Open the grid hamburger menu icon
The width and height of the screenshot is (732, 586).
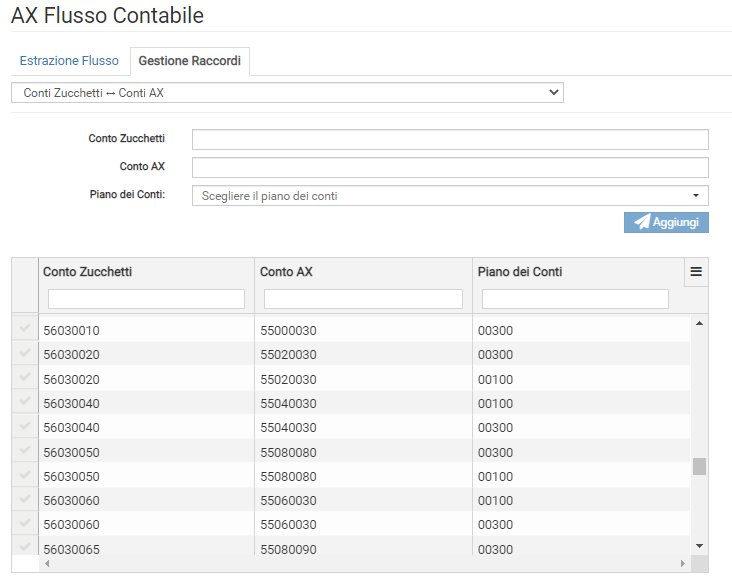point(696,271)
